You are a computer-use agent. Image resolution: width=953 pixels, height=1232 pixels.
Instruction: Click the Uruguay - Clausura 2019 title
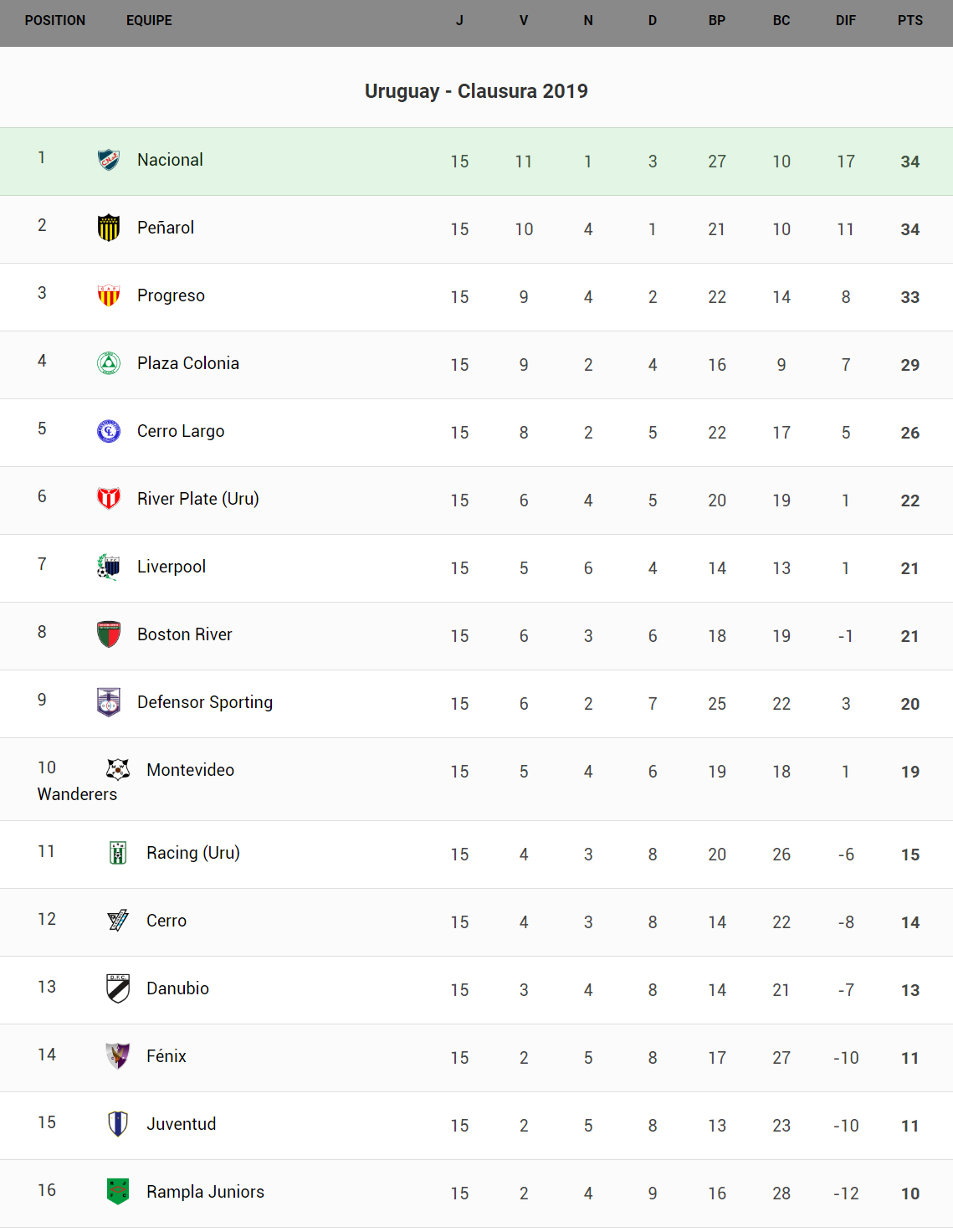476,91
